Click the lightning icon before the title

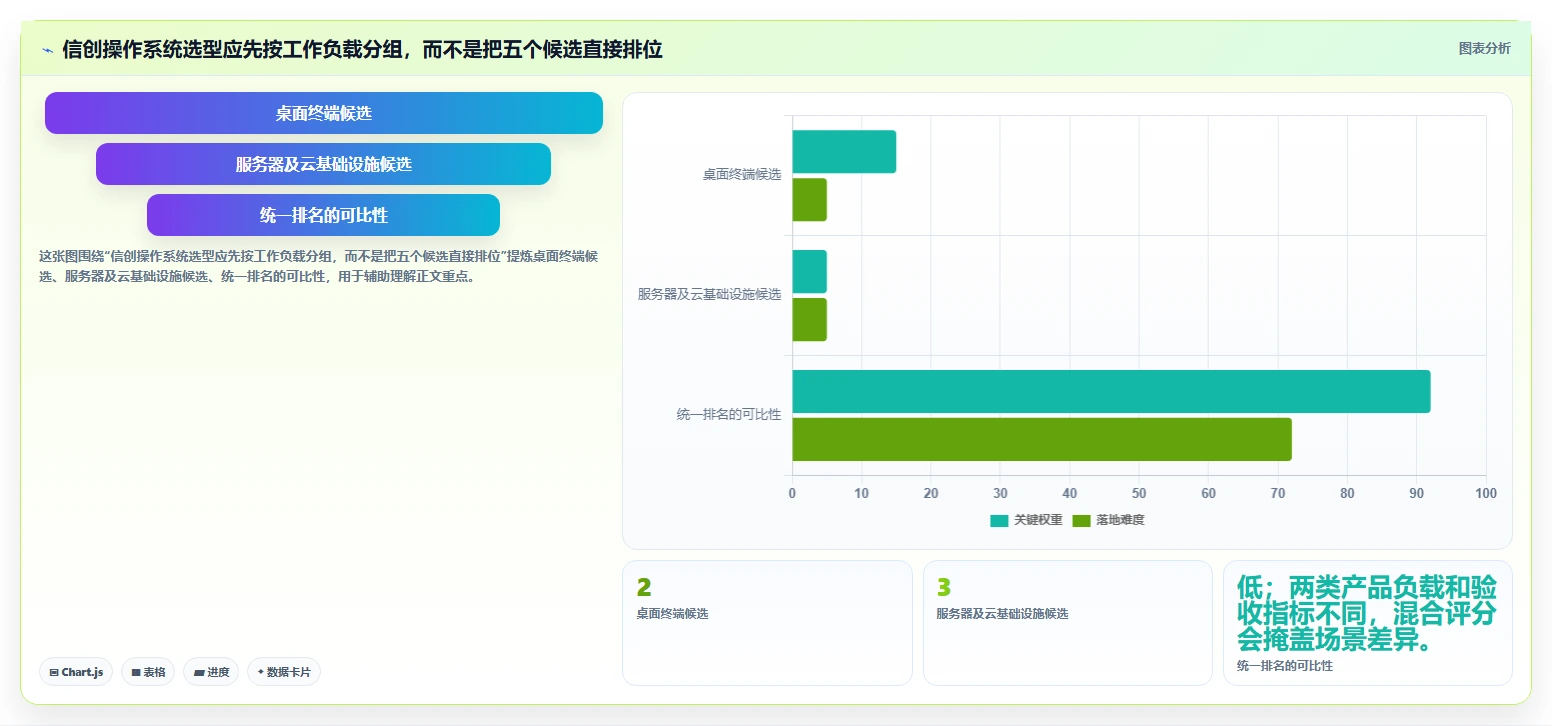[48, 50]
